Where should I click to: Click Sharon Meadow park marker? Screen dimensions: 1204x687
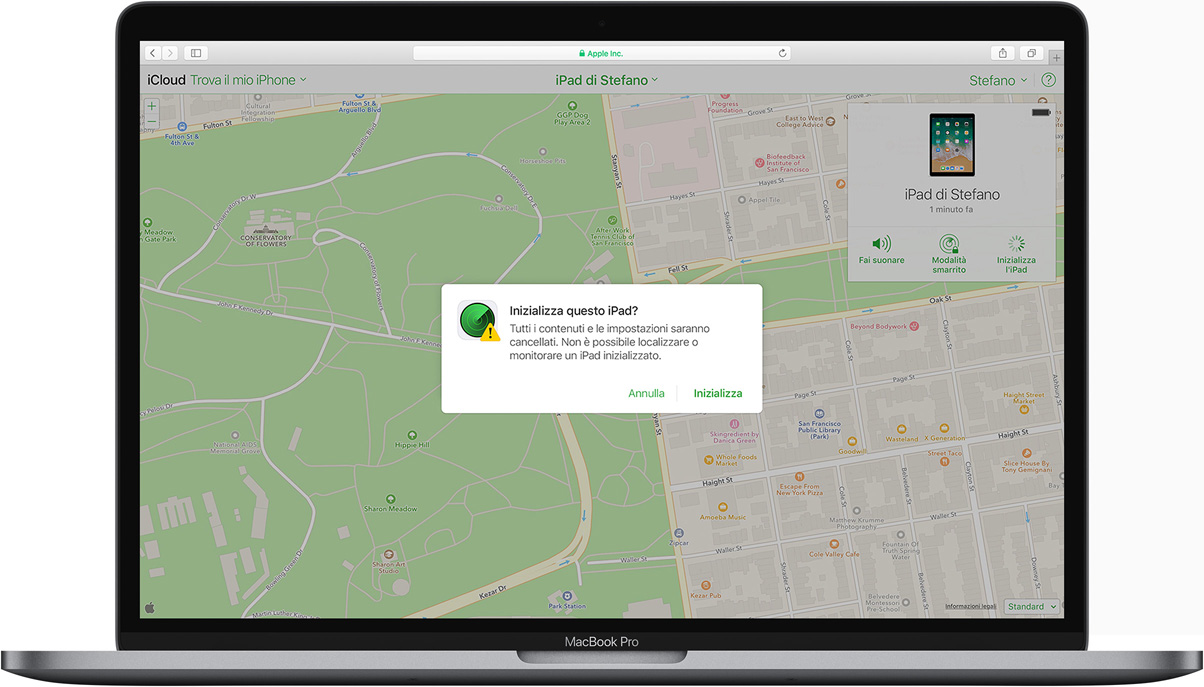[x=390, y=499]
